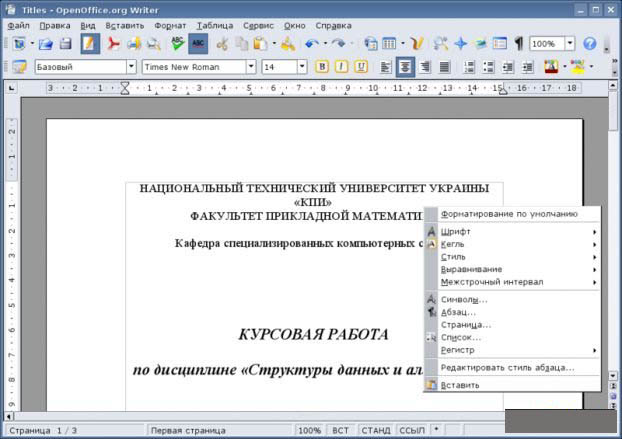This screenshot has width=622, height=439.
Task: Open the Правка menu
Action: (x=55, y=26)
